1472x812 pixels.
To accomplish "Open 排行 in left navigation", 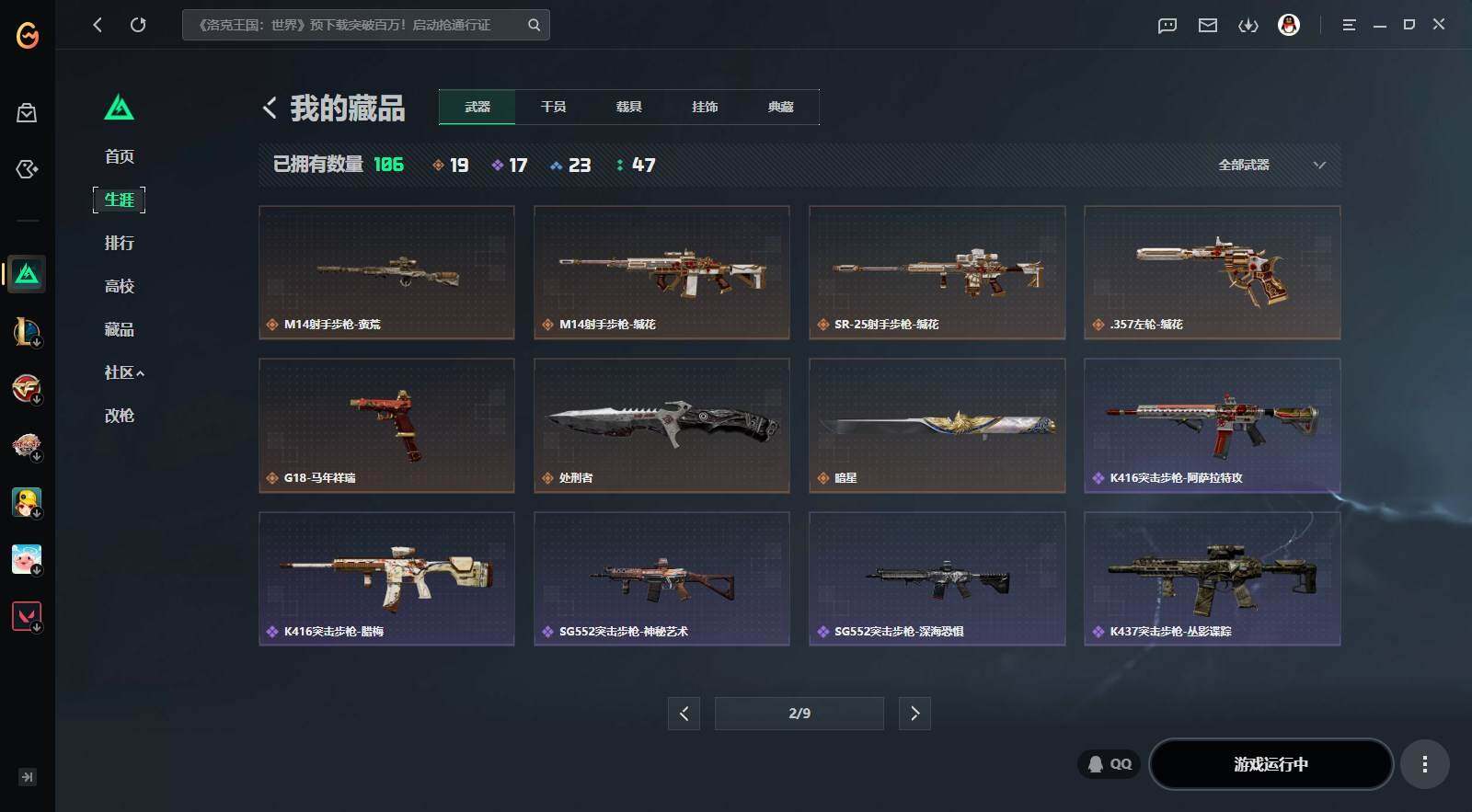I will pyautogui.click(x=119, y=243).
